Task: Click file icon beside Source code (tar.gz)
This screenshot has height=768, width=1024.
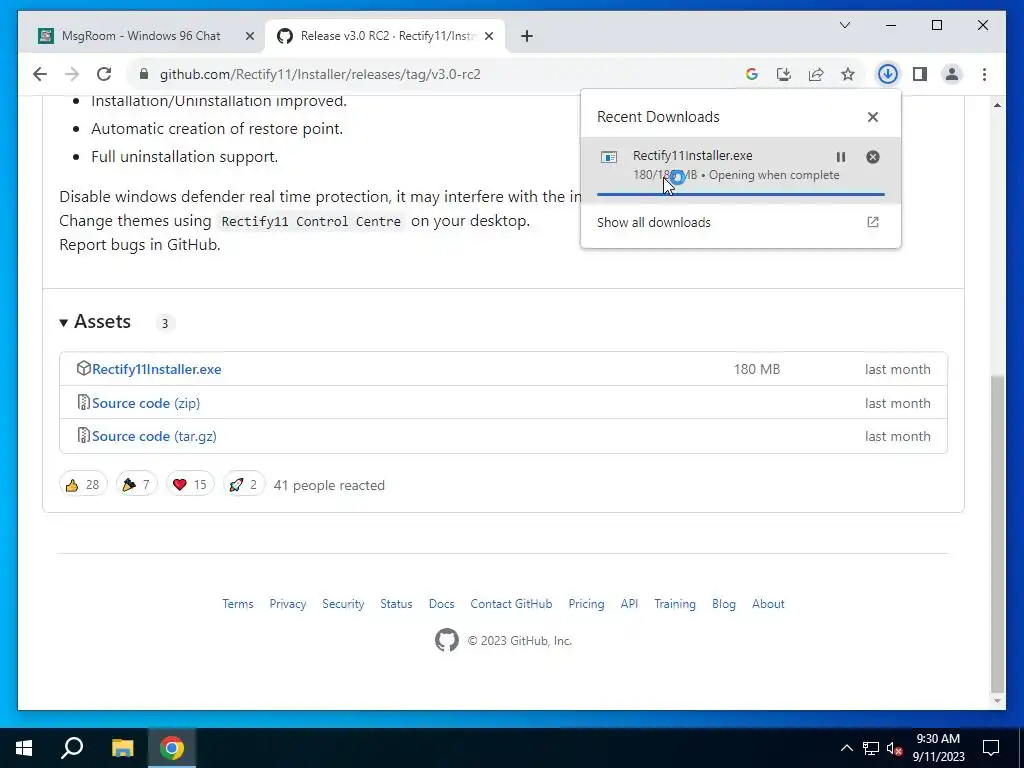Action: 83,436
